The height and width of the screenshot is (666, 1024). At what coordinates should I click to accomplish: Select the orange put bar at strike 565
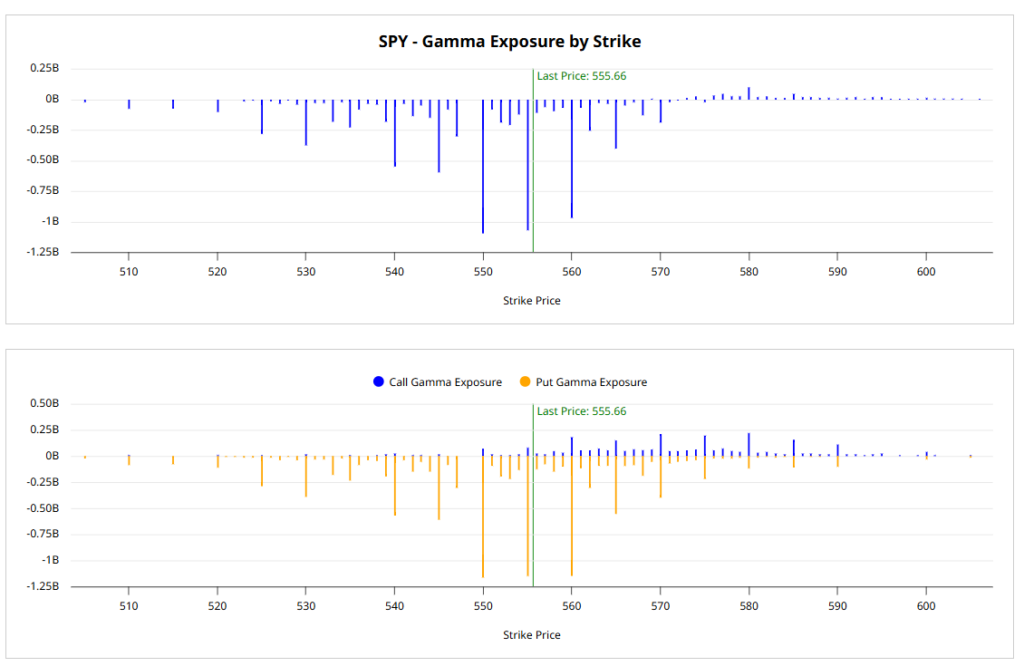(x=616, y=484)
